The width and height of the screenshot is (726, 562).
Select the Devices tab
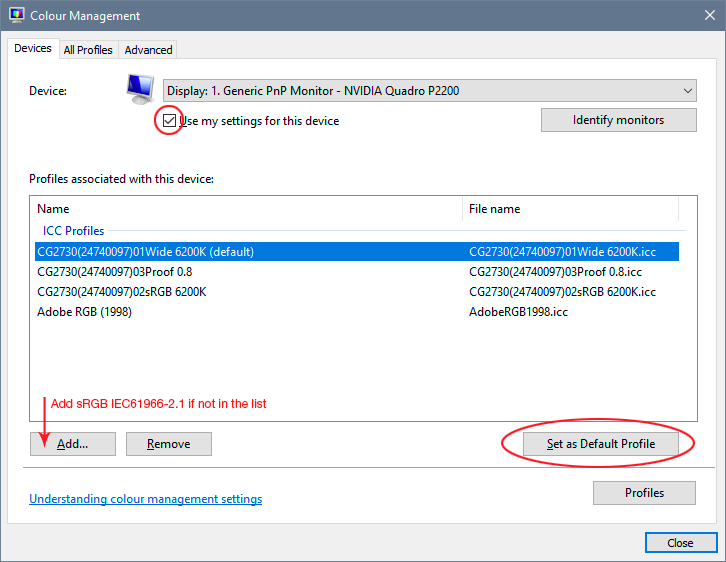[33, 49]
